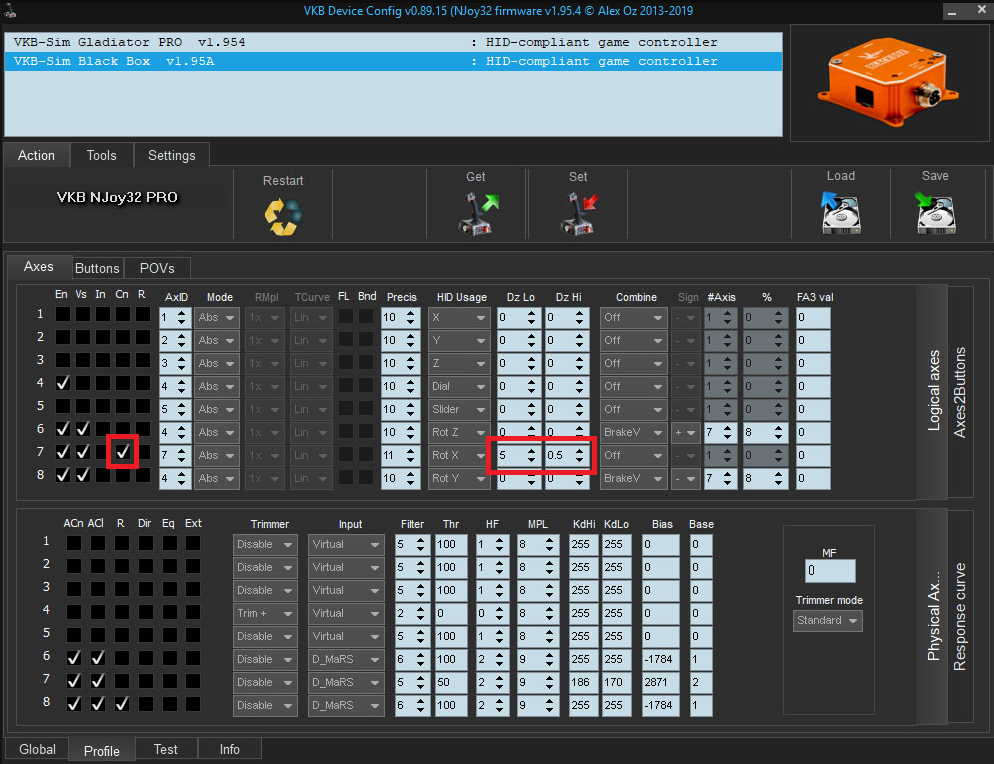Click the app icon in the title bar
994x764 pixels.
click(10, 11)
